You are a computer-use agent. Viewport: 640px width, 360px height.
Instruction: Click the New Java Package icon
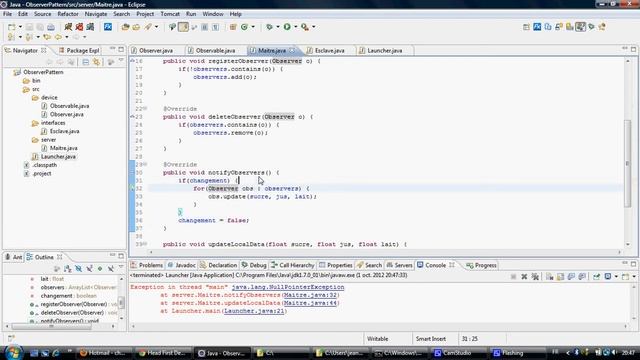(233, 27)
